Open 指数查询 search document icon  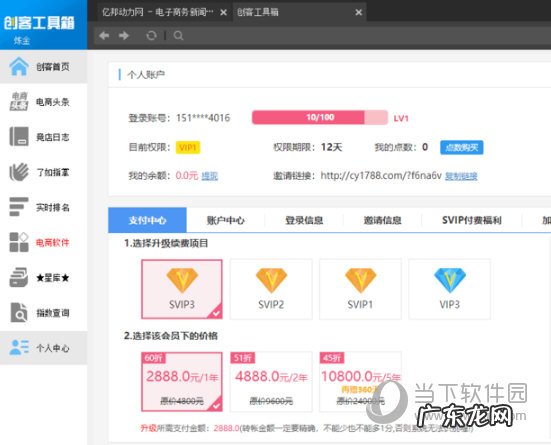pos(19,312)
